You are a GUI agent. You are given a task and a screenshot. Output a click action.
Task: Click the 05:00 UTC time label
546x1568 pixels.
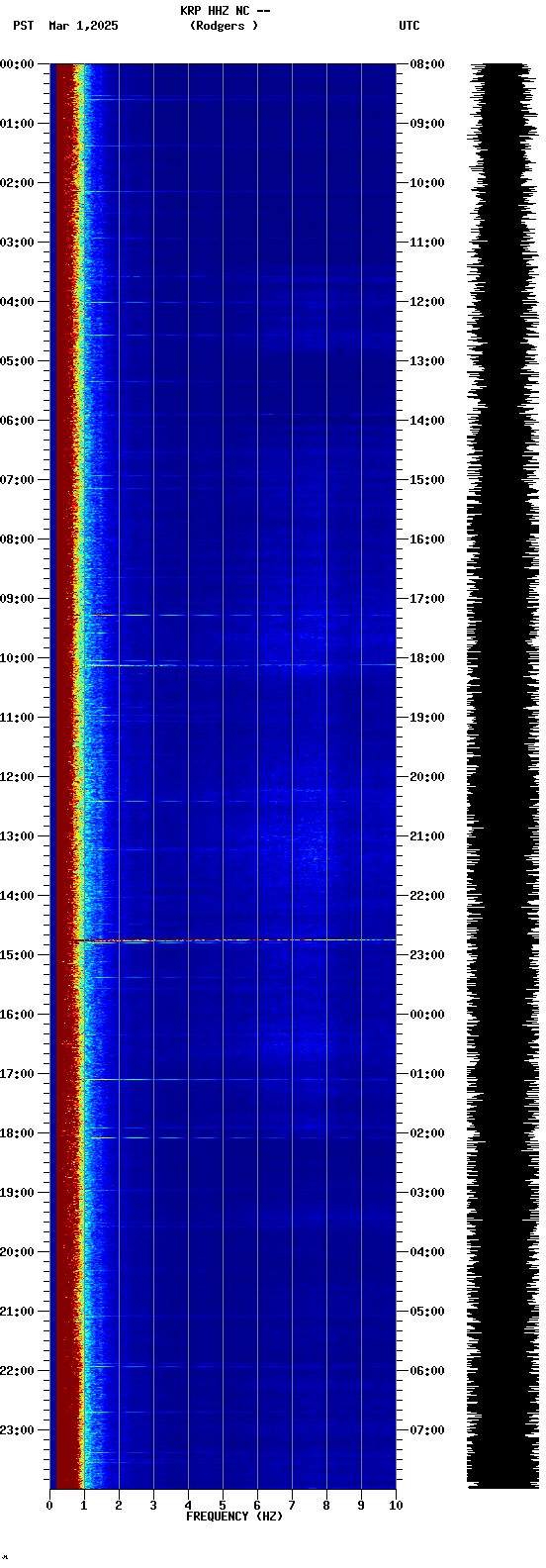[x=427, y=1312]
